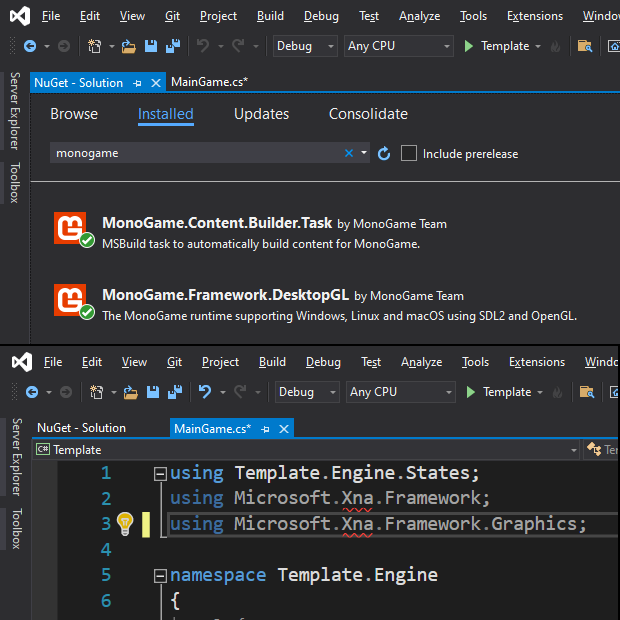The width and height of the screenshot is (620, 620).
Task: Click the monogame search input field
Action: click(198, 153)
